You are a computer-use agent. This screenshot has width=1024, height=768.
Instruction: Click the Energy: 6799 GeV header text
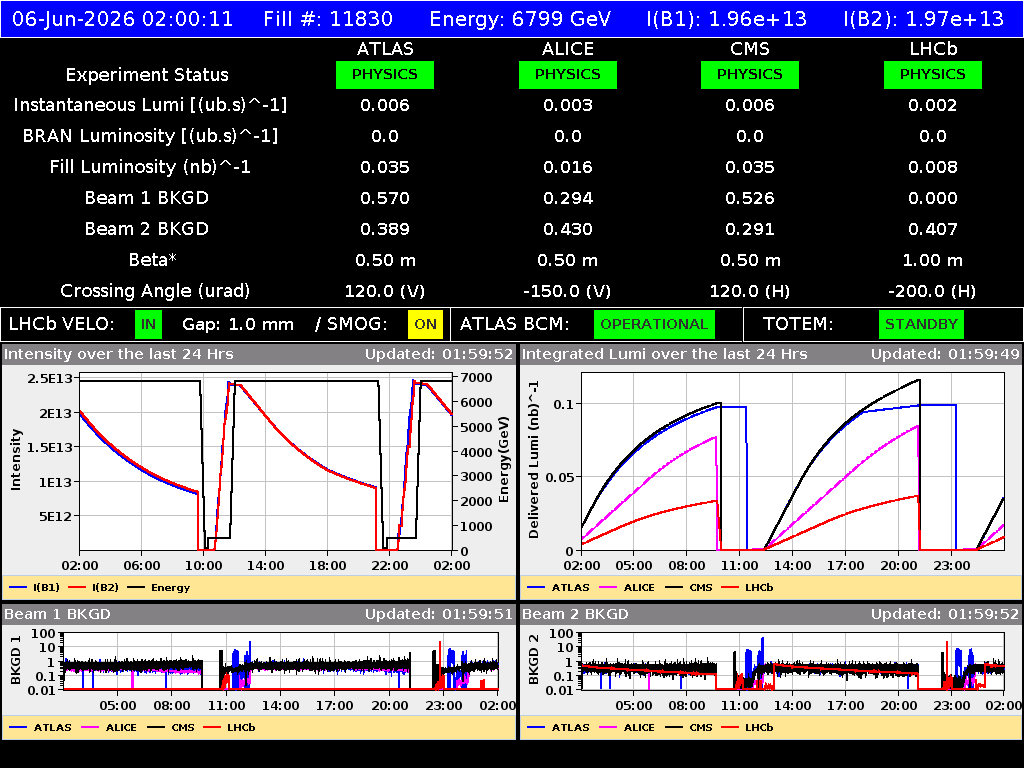[520, 19]
